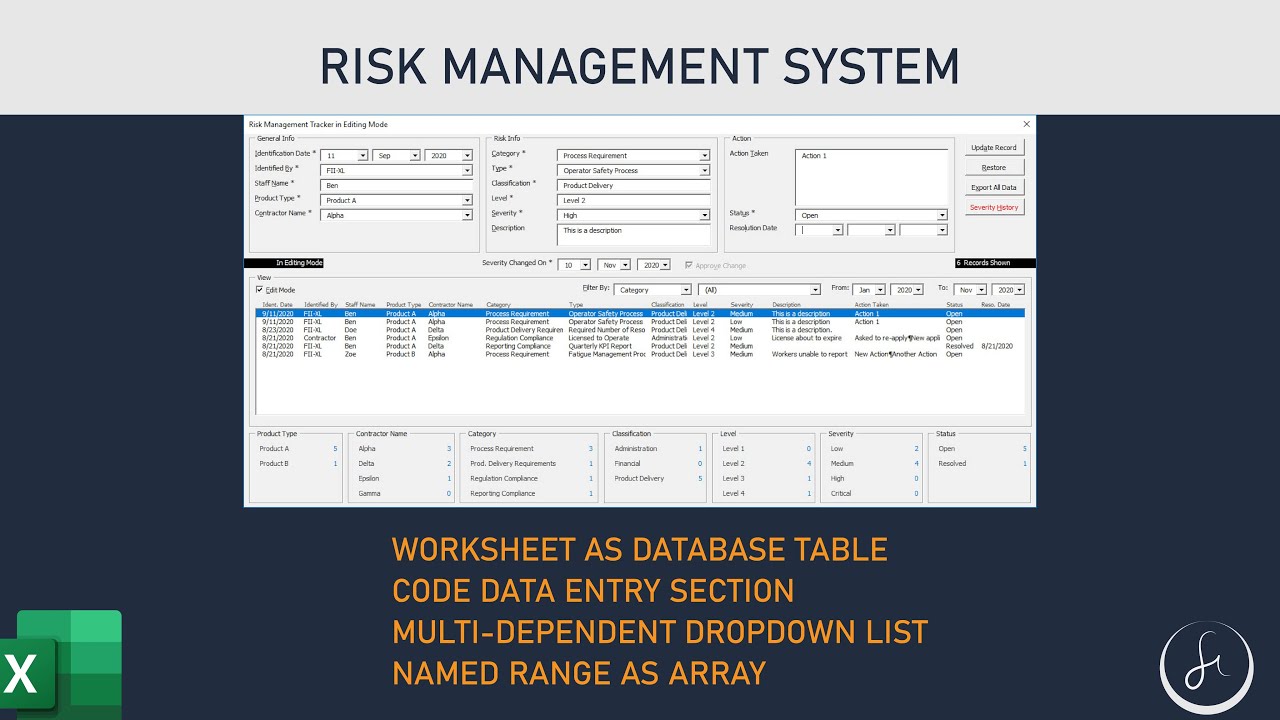The height and width of the screenshot is (720, 1280).
Task: Close the Risk Management Tracker form
Action: coord(1026,124)
